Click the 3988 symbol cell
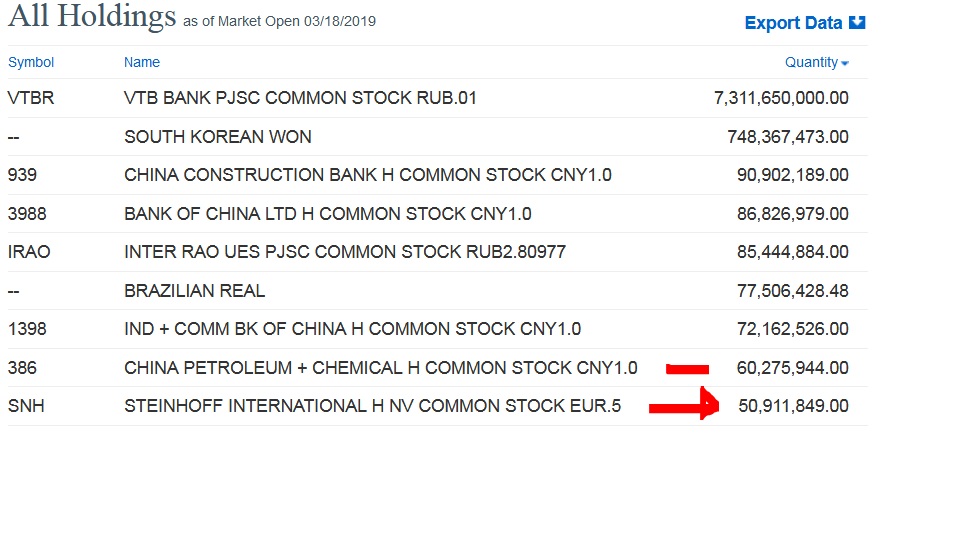The width and height of the screenshot is (960, 540). click(27, 214)
